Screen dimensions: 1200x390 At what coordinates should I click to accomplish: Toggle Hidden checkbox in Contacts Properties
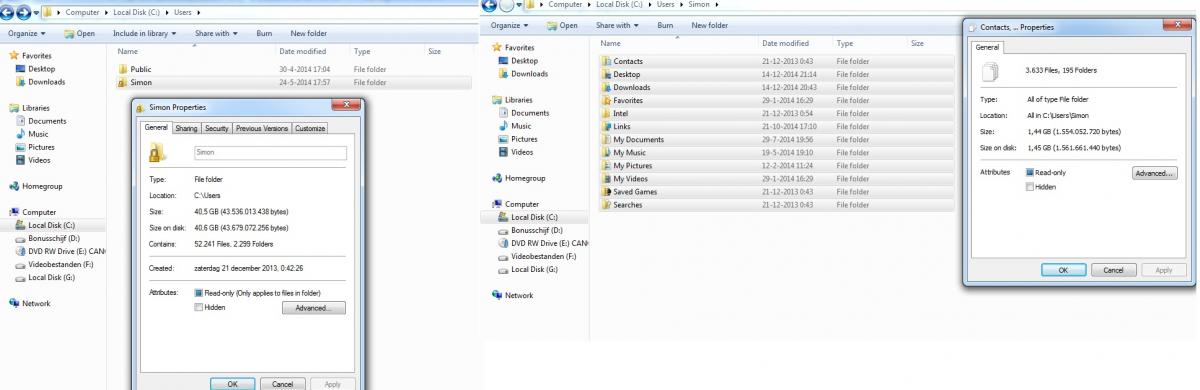1030,186
